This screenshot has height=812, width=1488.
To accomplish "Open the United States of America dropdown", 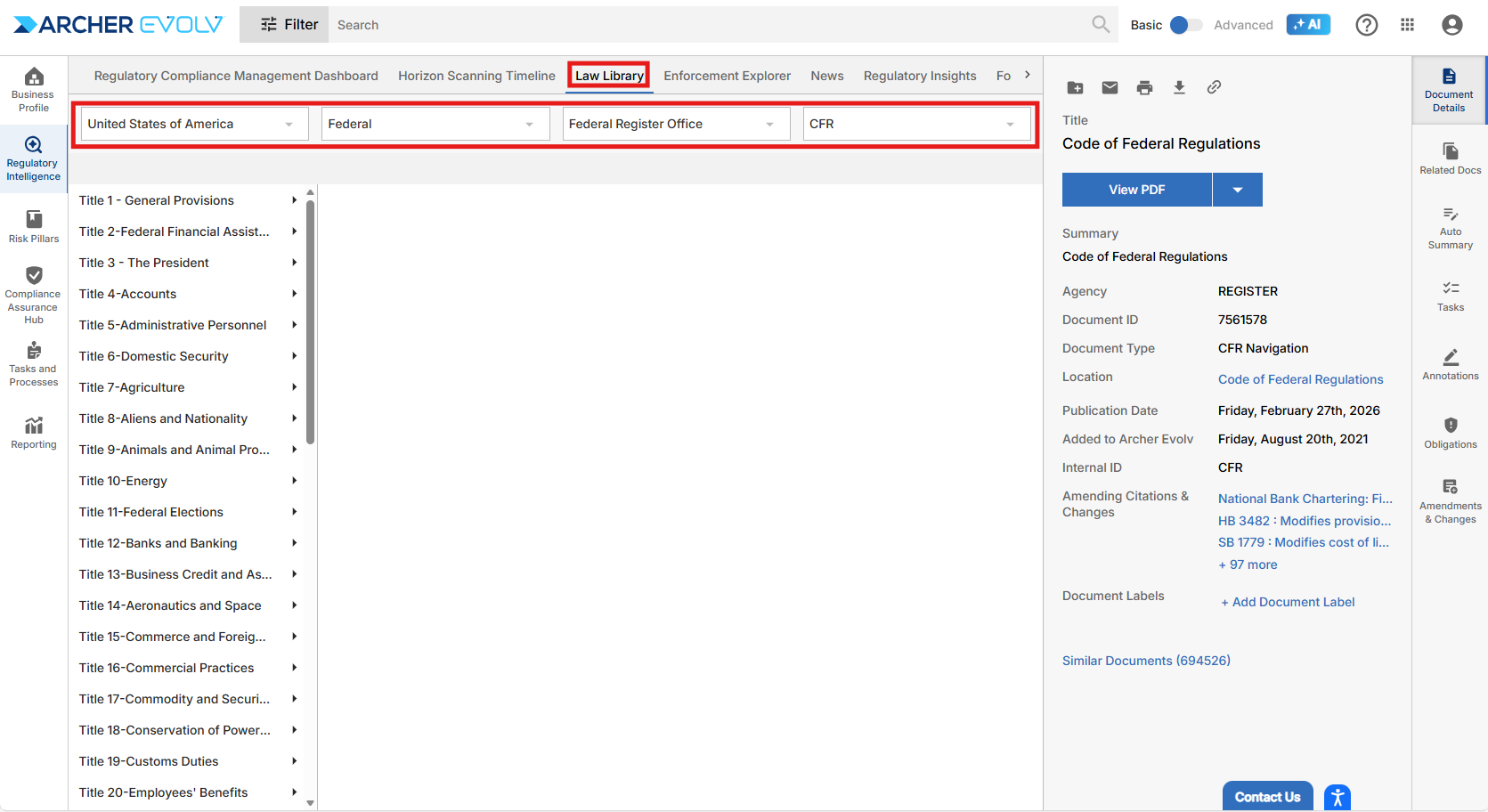I will [193, 124].
